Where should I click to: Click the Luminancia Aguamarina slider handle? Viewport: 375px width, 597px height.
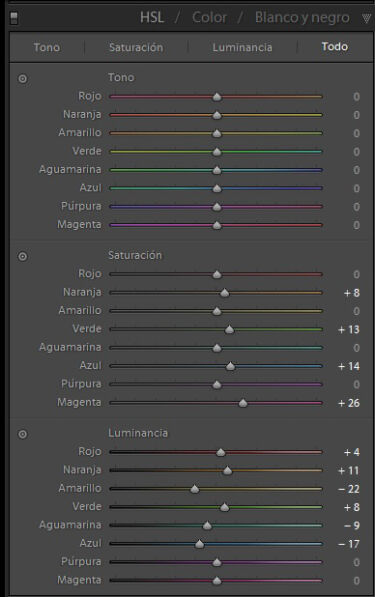(x=207, y=526)
